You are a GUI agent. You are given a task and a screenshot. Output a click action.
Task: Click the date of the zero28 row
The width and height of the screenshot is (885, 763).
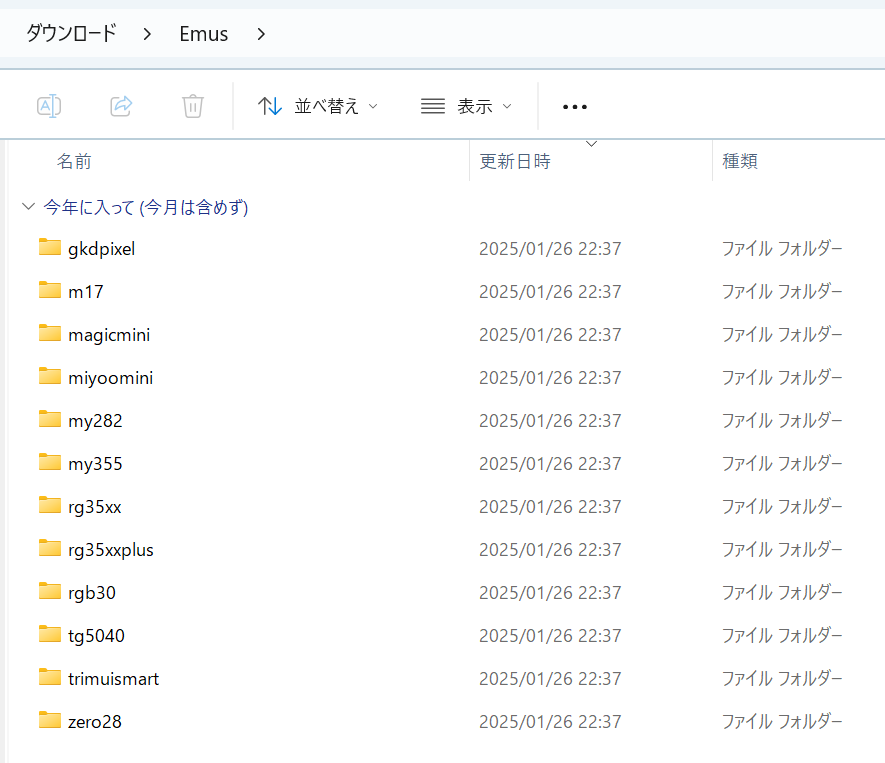tap(550, 721)
